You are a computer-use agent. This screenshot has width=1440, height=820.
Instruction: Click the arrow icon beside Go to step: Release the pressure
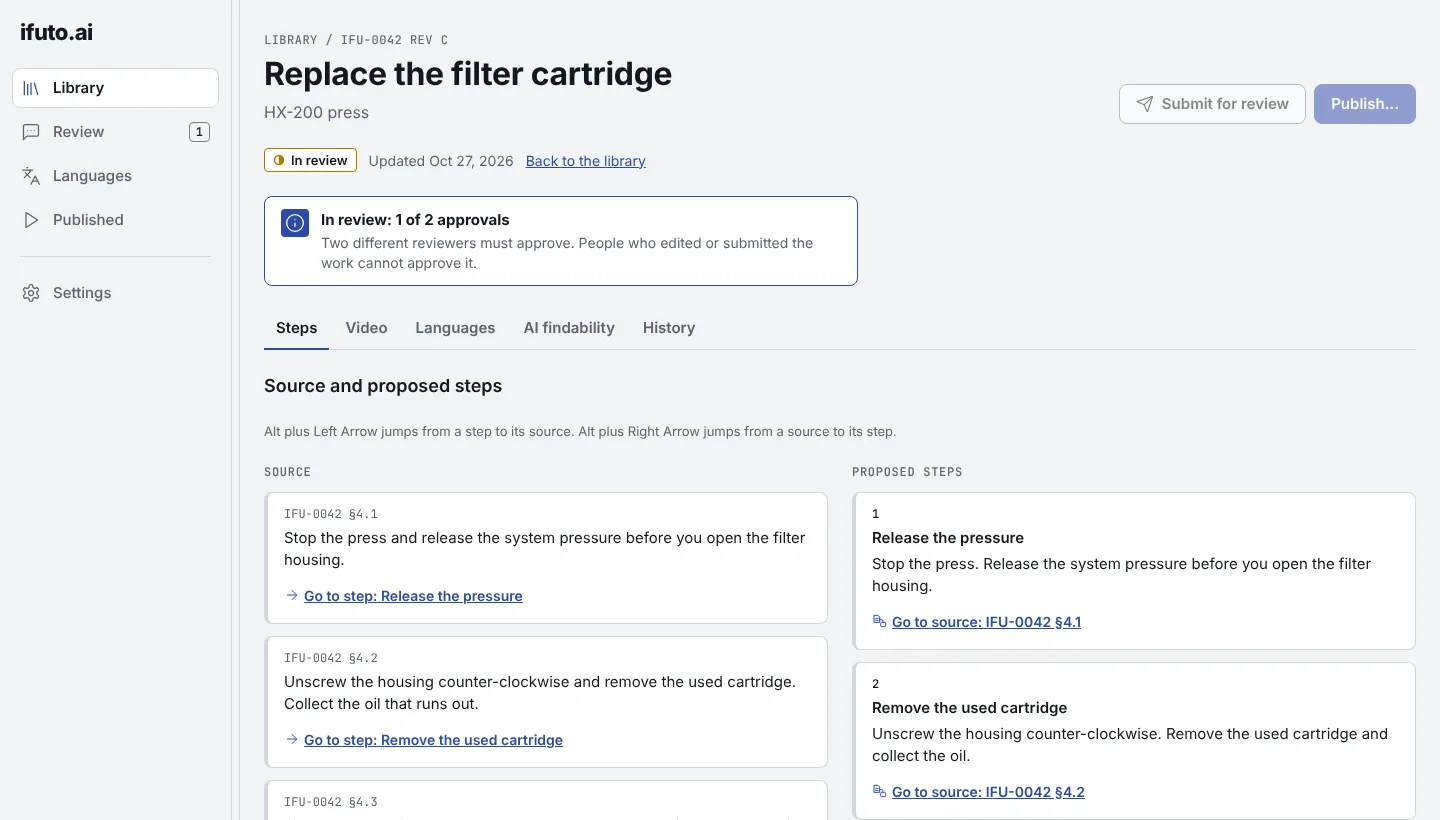(292, 595)
